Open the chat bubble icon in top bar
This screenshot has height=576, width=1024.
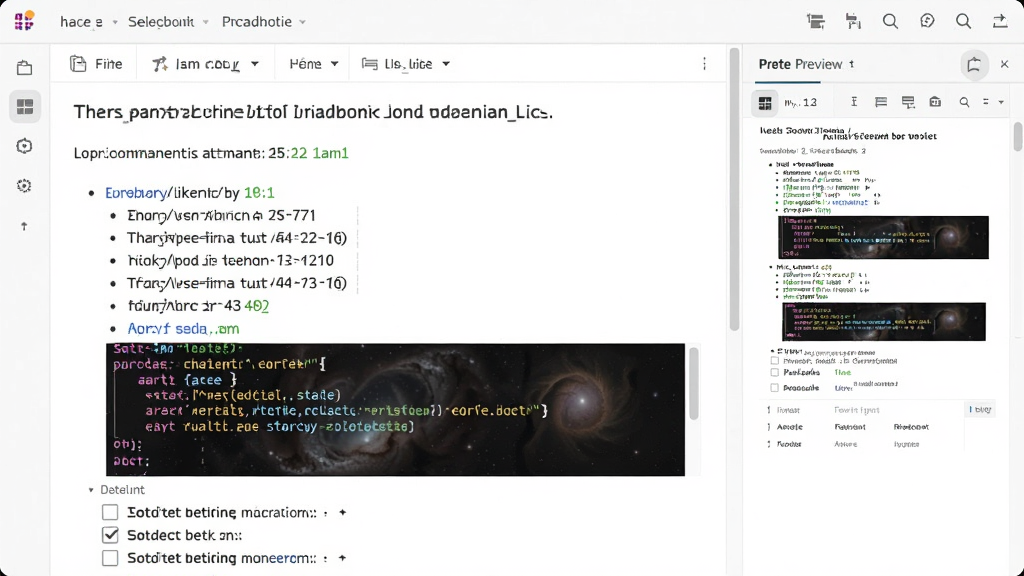click(x=927, y=22)
